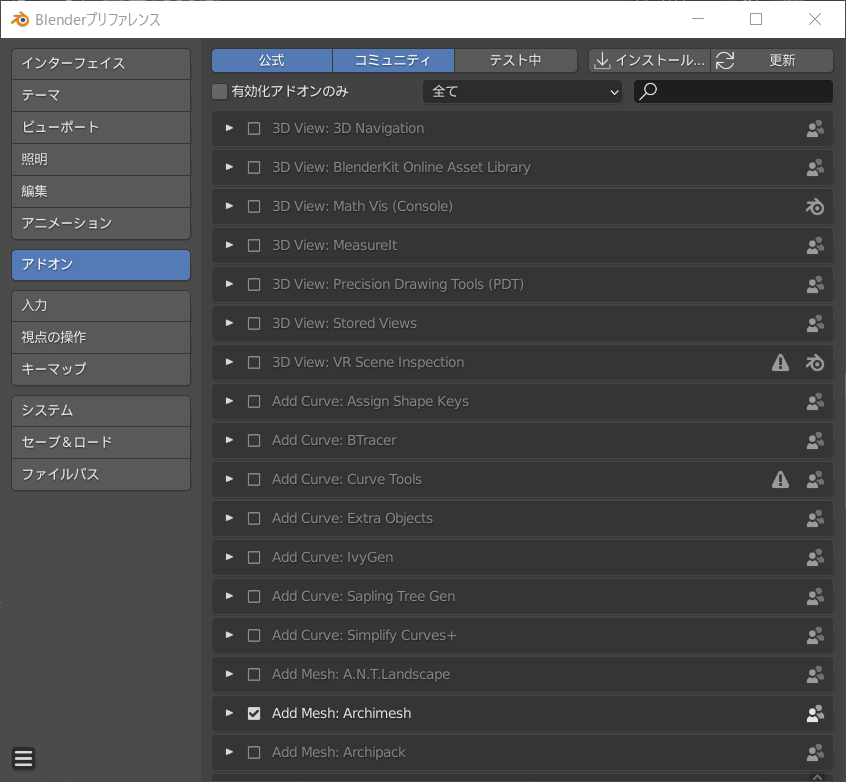Viewport: 846px width, 782px height.
Task: Click warning triangle on VR Scene Inspection row
Action: [x=780, y=362]
